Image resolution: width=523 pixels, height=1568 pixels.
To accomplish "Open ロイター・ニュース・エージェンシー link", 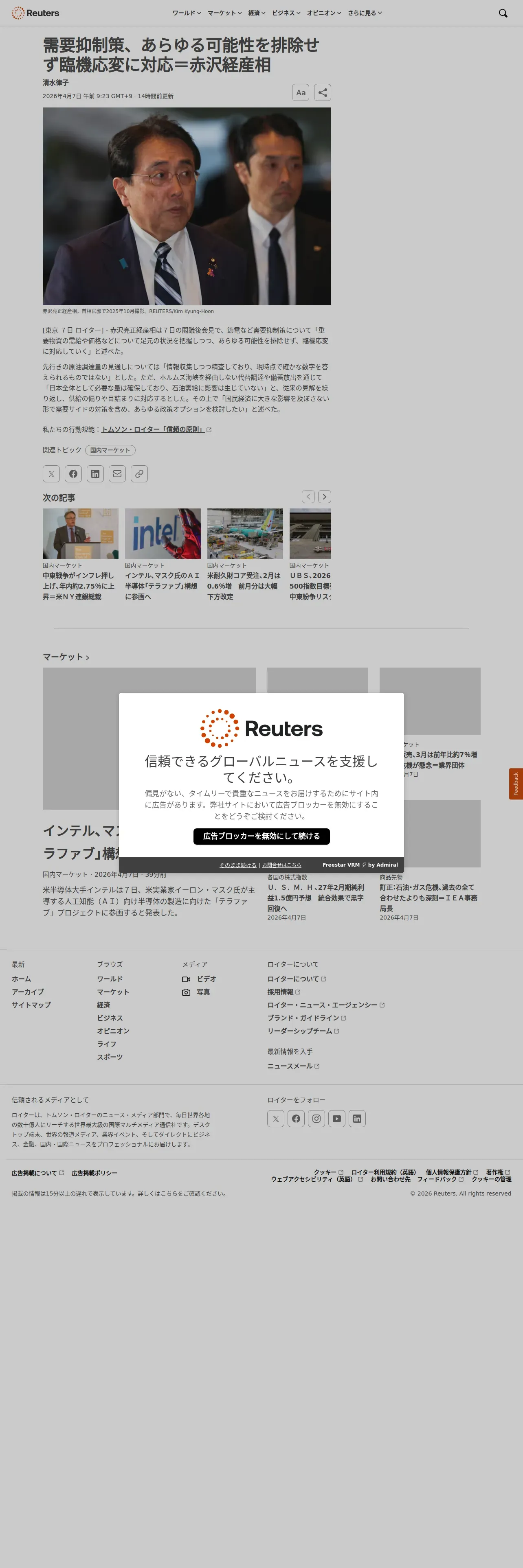I will pos(326,1005).
